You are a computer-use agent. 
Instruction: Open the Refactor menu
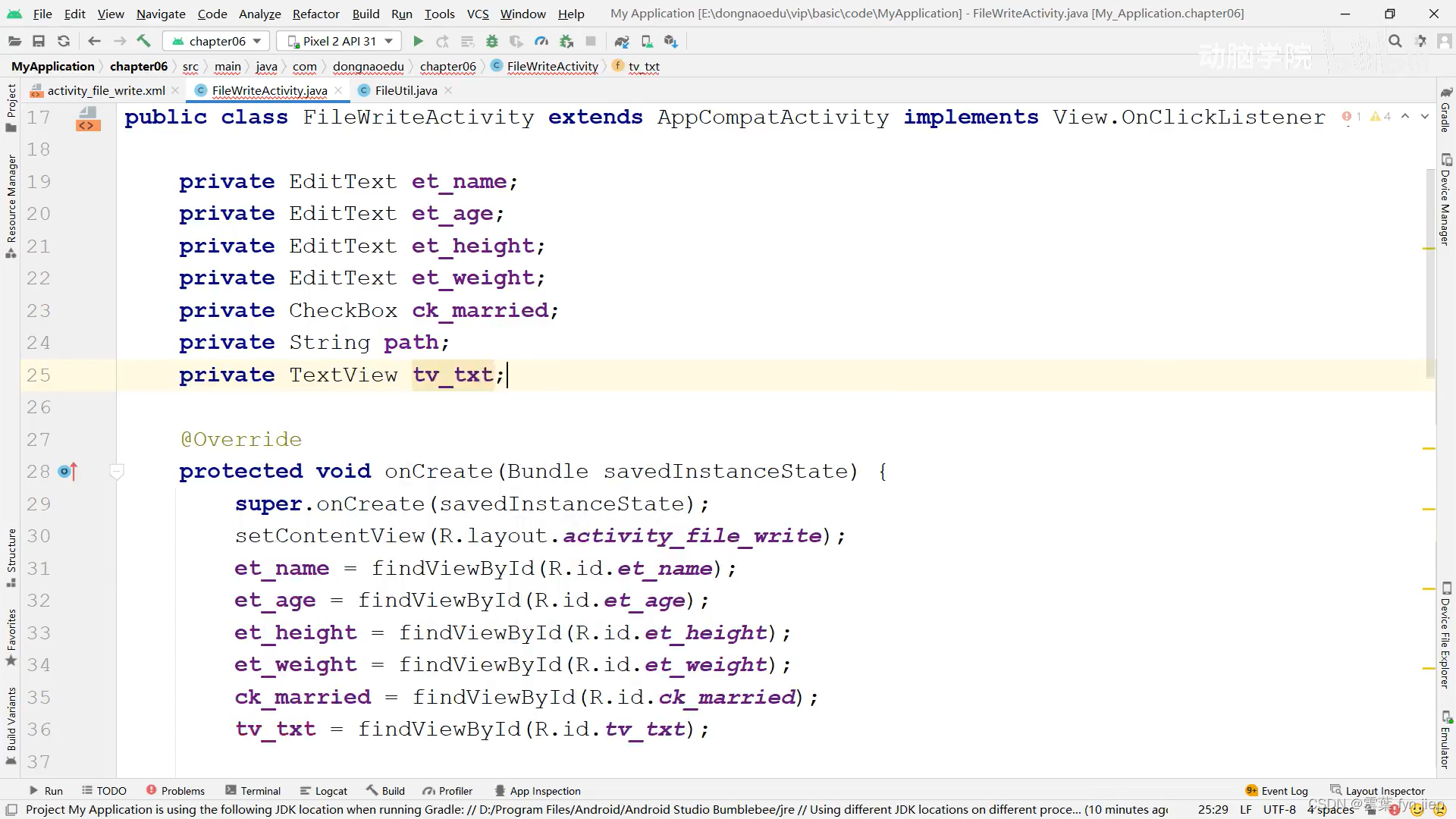[315, 14]
